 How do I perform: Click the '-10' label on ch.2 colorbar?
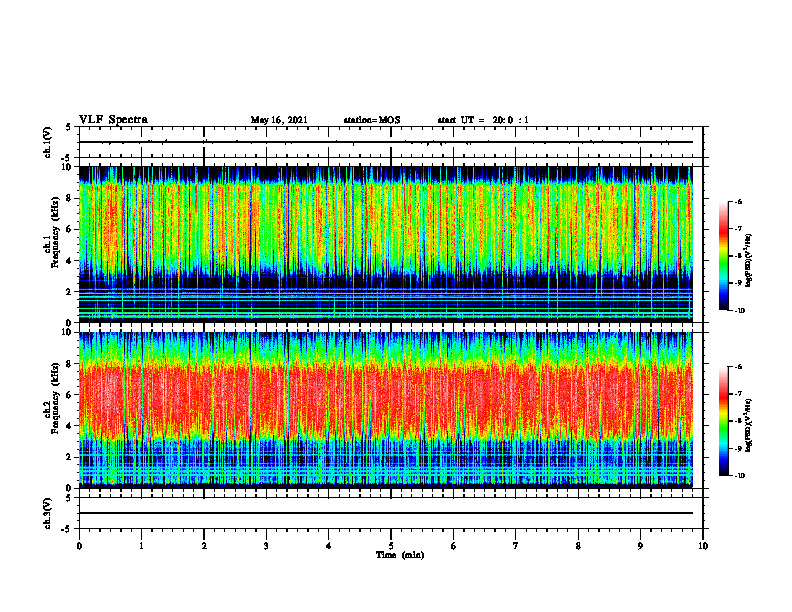739,476
